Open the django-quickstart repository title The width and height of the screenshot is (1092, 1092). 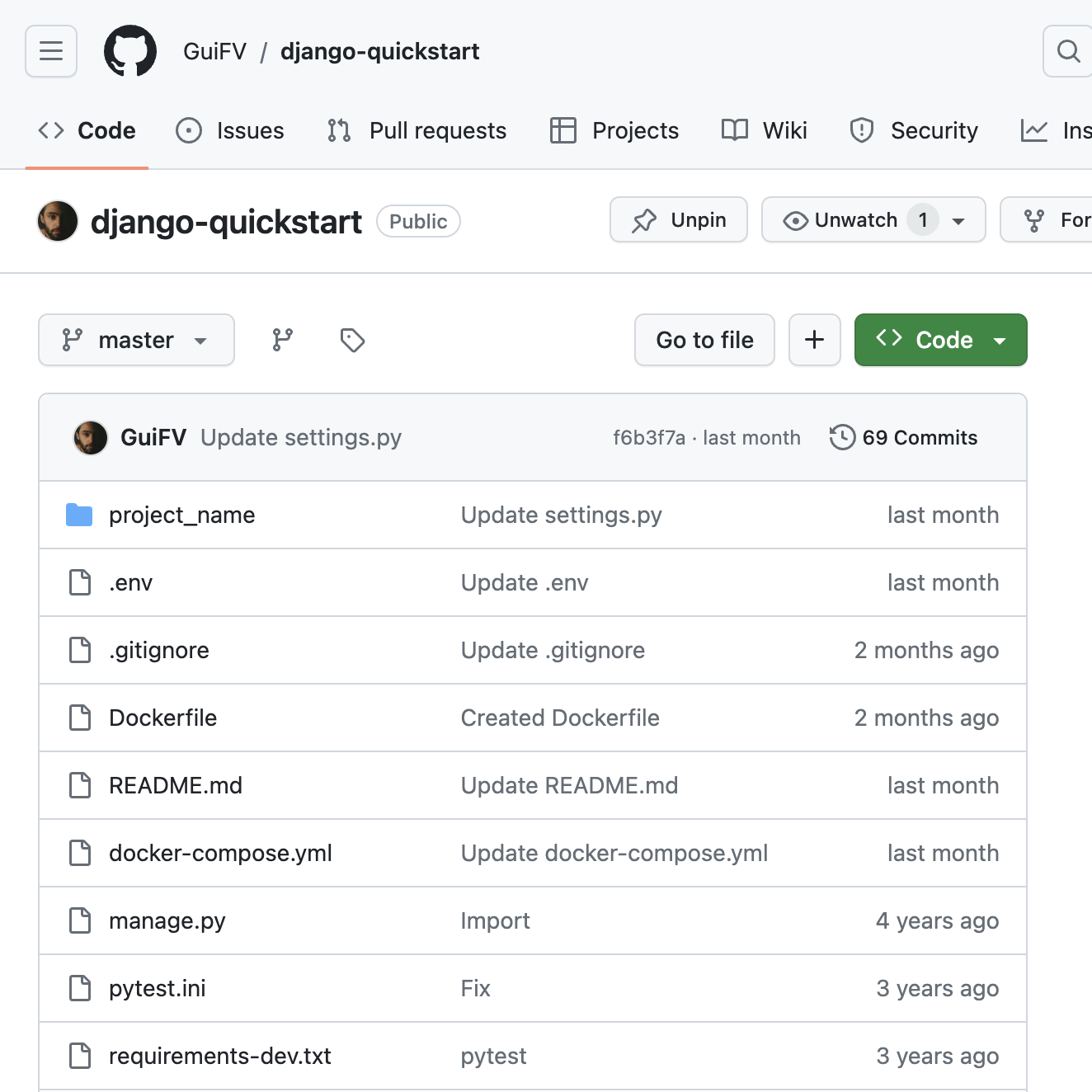pyautogui.click(x=226, y=222)
